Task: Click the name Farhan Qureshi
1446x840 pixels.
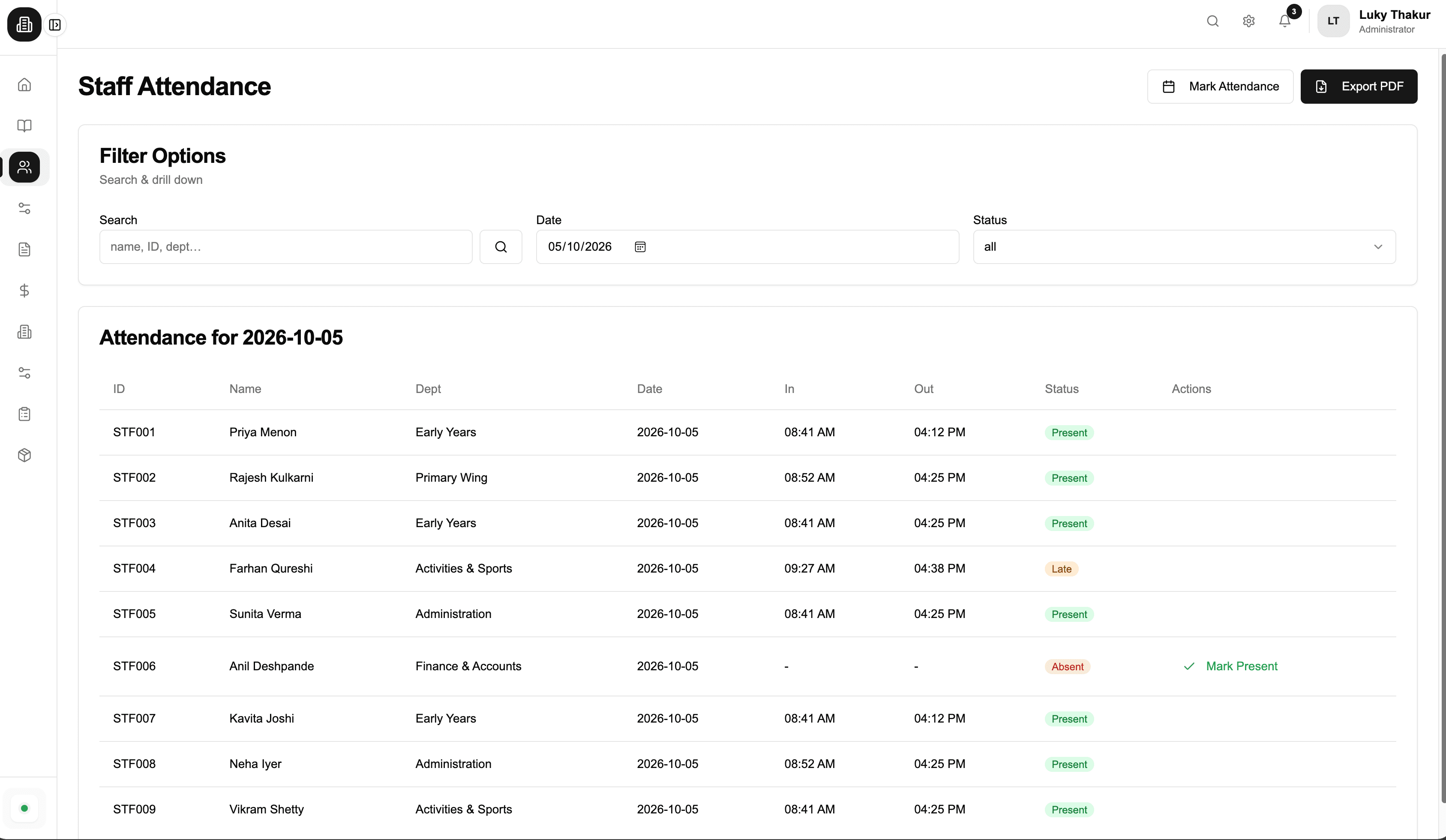Action: (x=271, y=568)
